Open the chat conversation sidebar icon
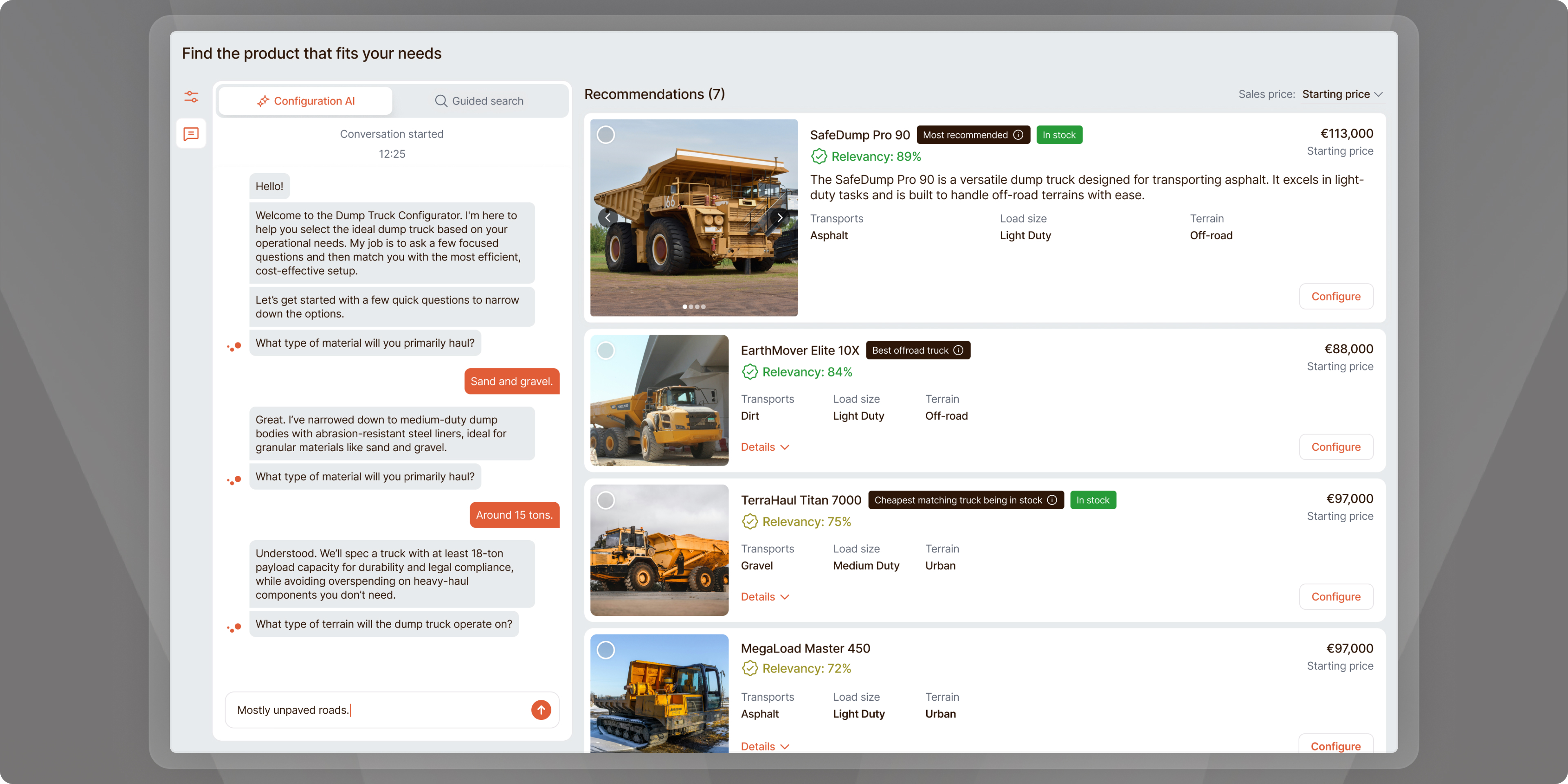 coord(191,134)
